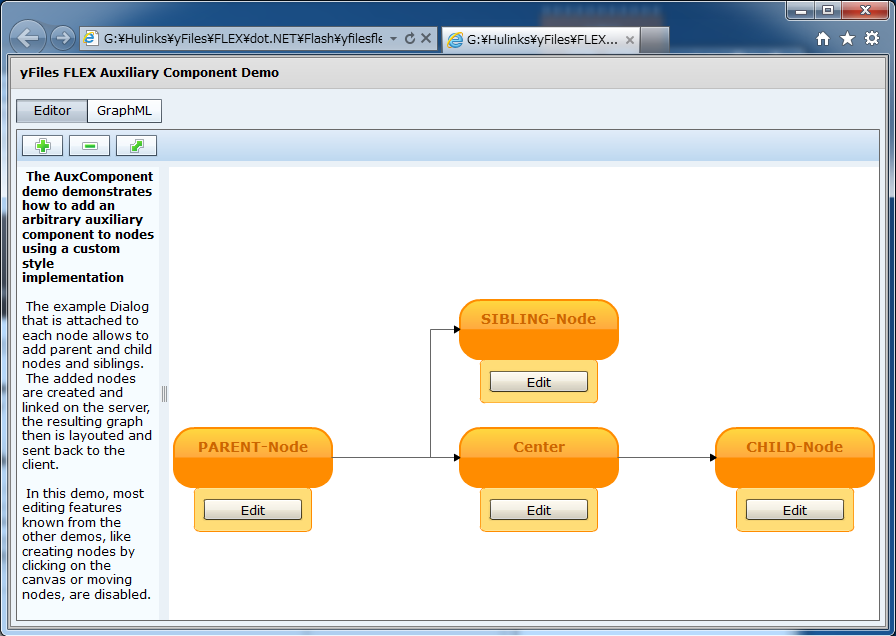Select the G:¥Hulinks¥yFiles¥FLEX... browser tab

541,40
